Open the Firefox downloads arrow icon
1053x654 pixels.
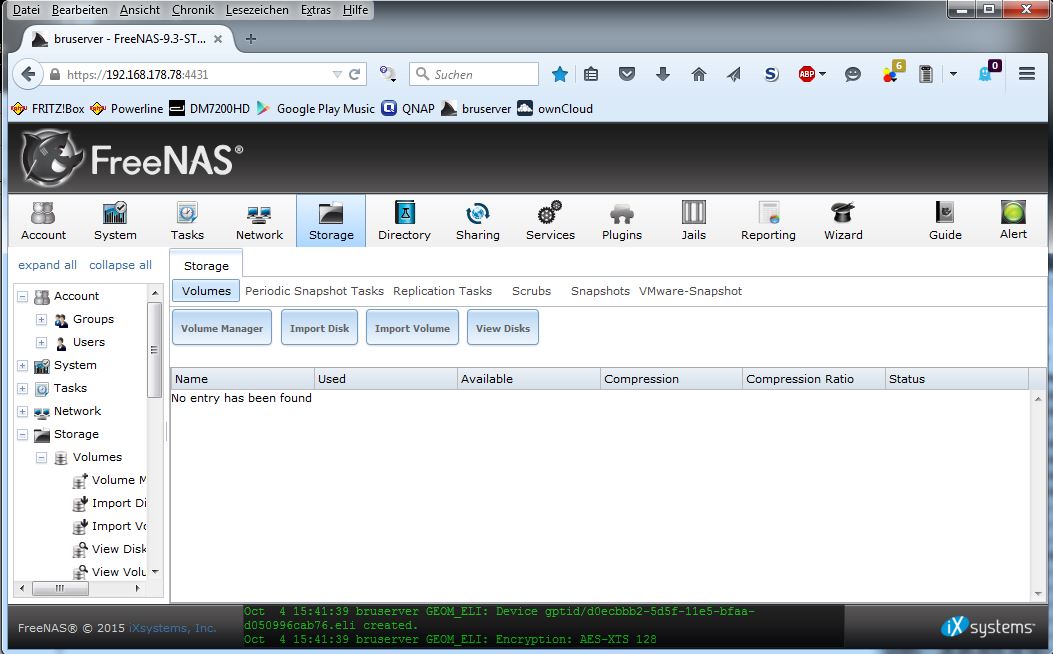click(662, 74)
